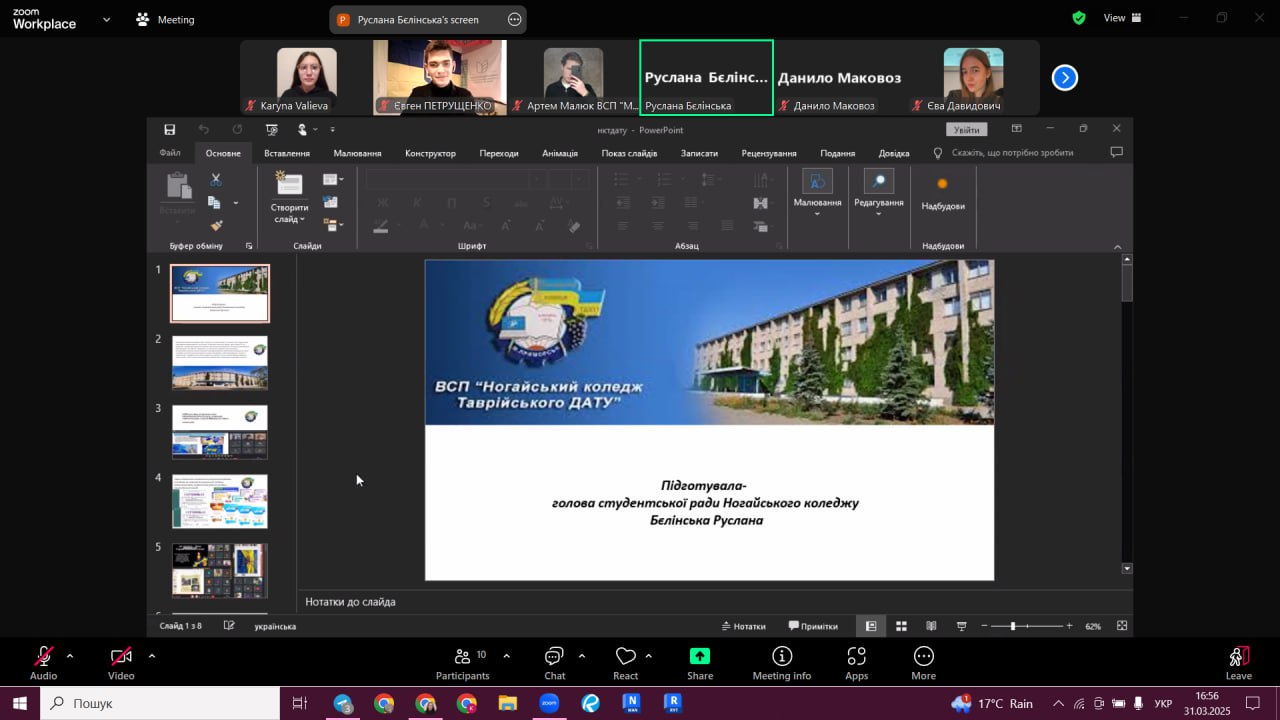Toggle PowerPoint Notes pane in status bar
This screenshot has height=720, width=1280.
pos(744,626)
